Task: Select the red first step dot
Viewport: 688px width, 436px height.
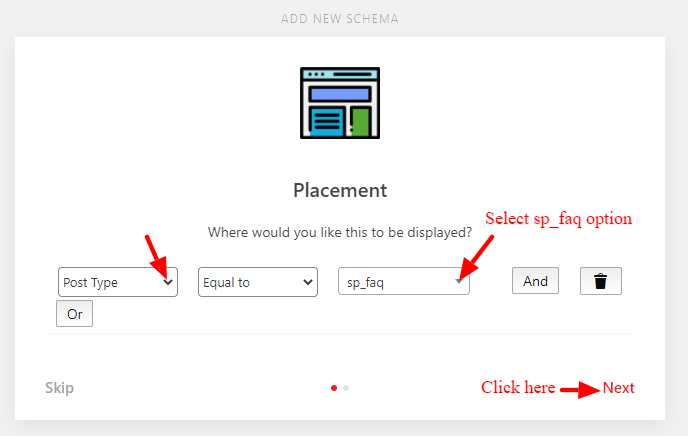Action: pos(334,388)
